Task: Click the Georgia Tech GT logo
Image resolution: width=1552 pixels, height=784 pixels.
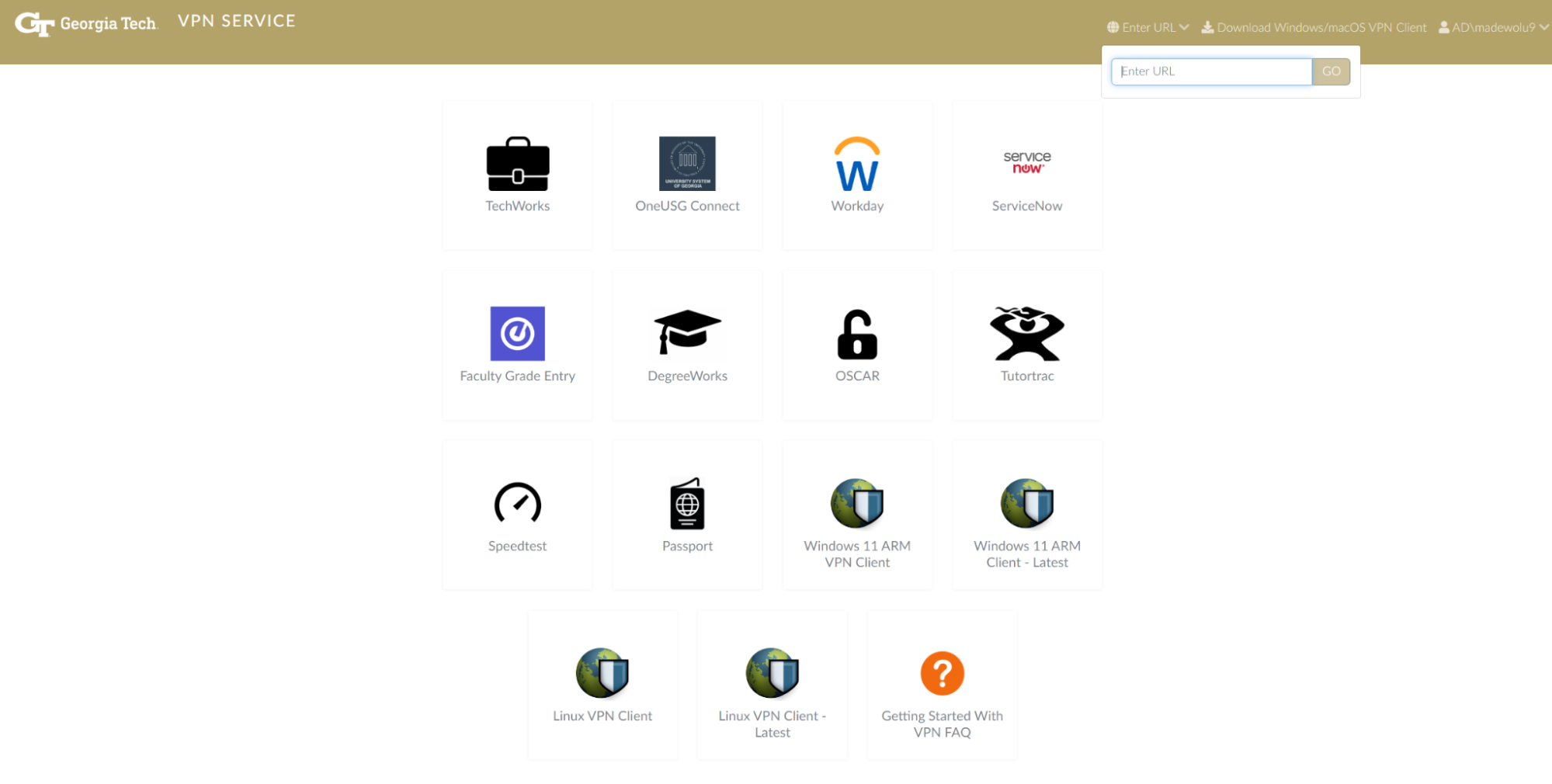Action: pos(35,24)
